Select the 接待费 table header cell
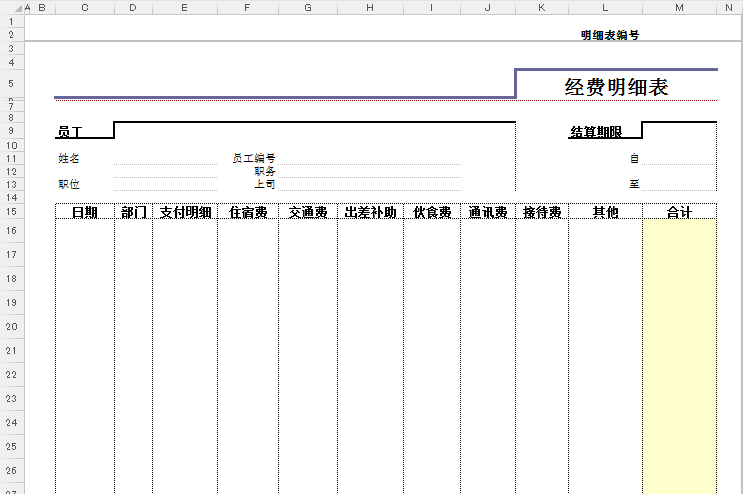Image resolution: width=743 pixels, height=494 pixels. 541,212
